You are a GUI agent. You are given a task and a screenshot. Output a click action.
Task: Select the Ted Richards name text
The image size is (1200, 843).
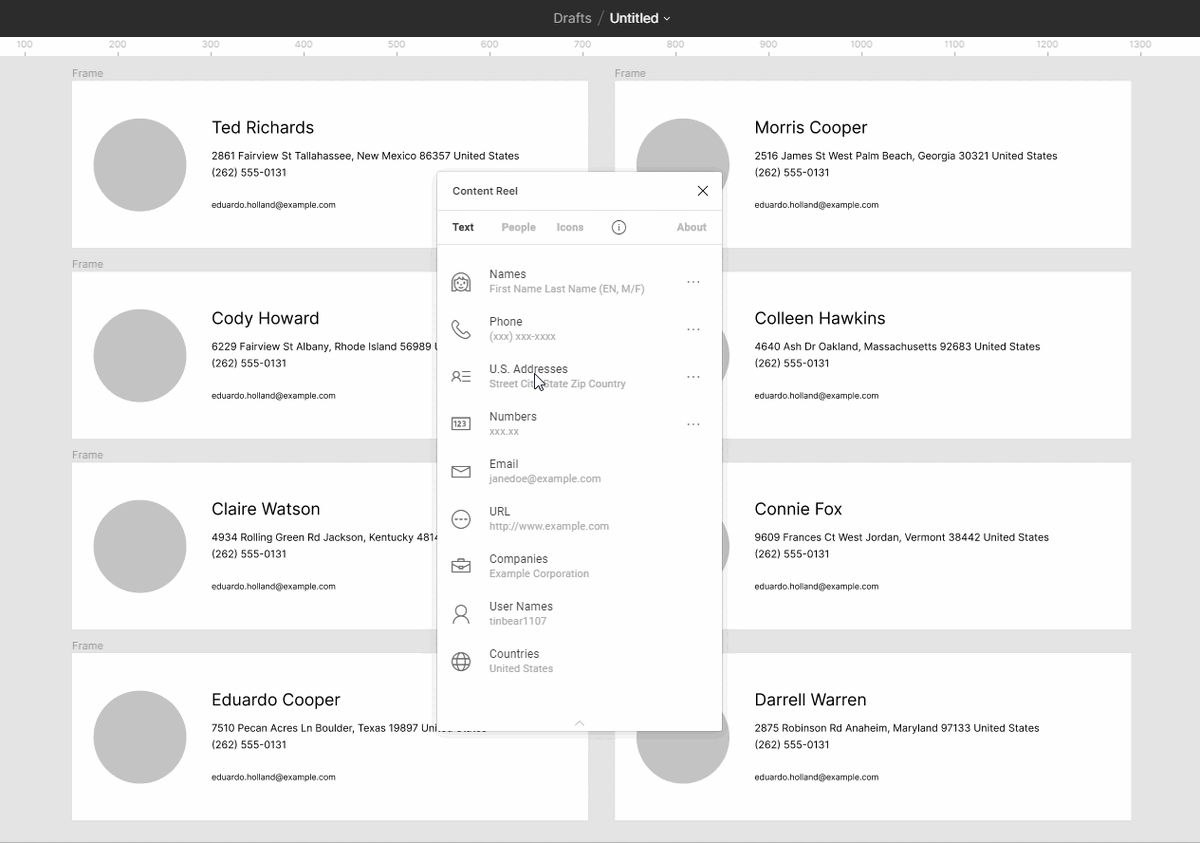click(263, 128)
